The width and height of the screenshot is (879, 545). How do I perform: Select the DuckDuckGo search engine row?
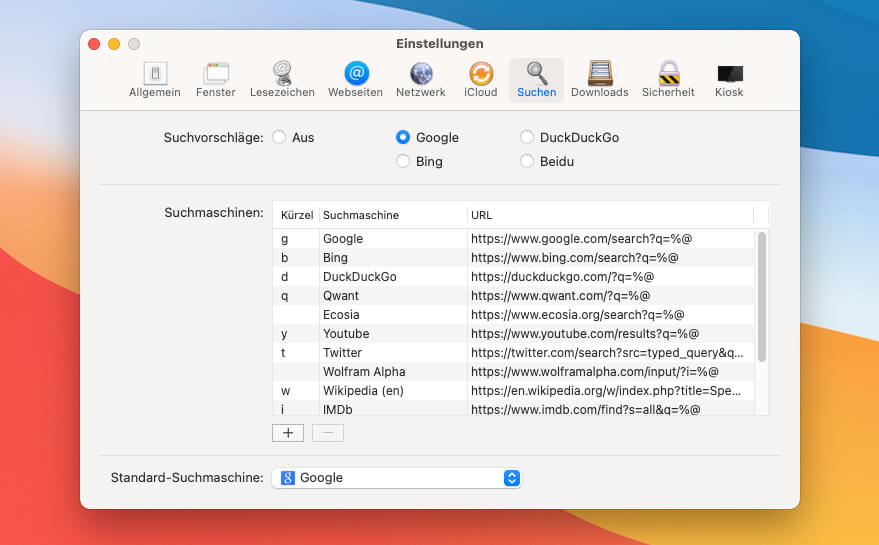click(x=513, y=277)
